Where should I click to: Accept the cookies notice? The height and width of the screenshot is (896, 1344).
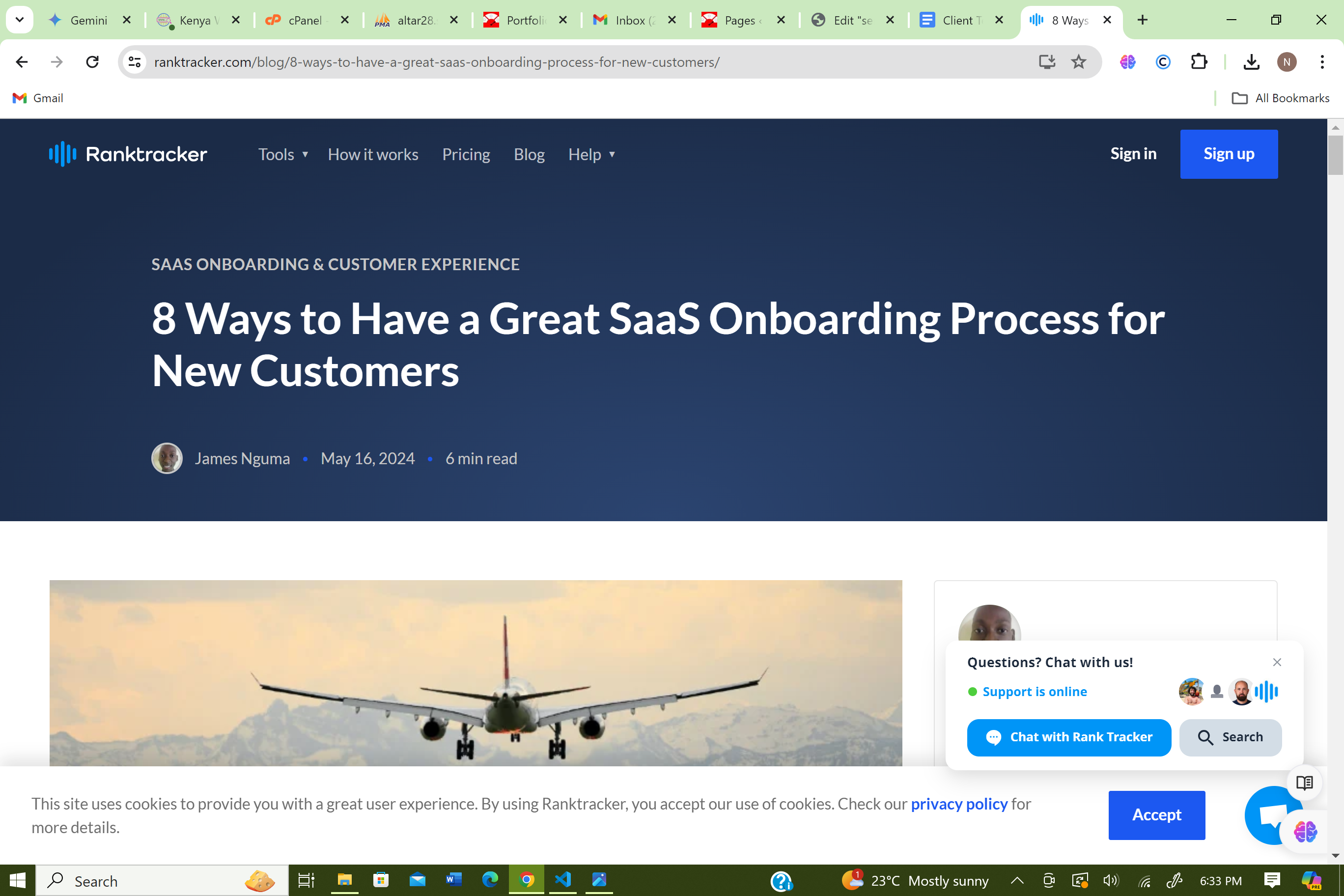pos(1156,815)
